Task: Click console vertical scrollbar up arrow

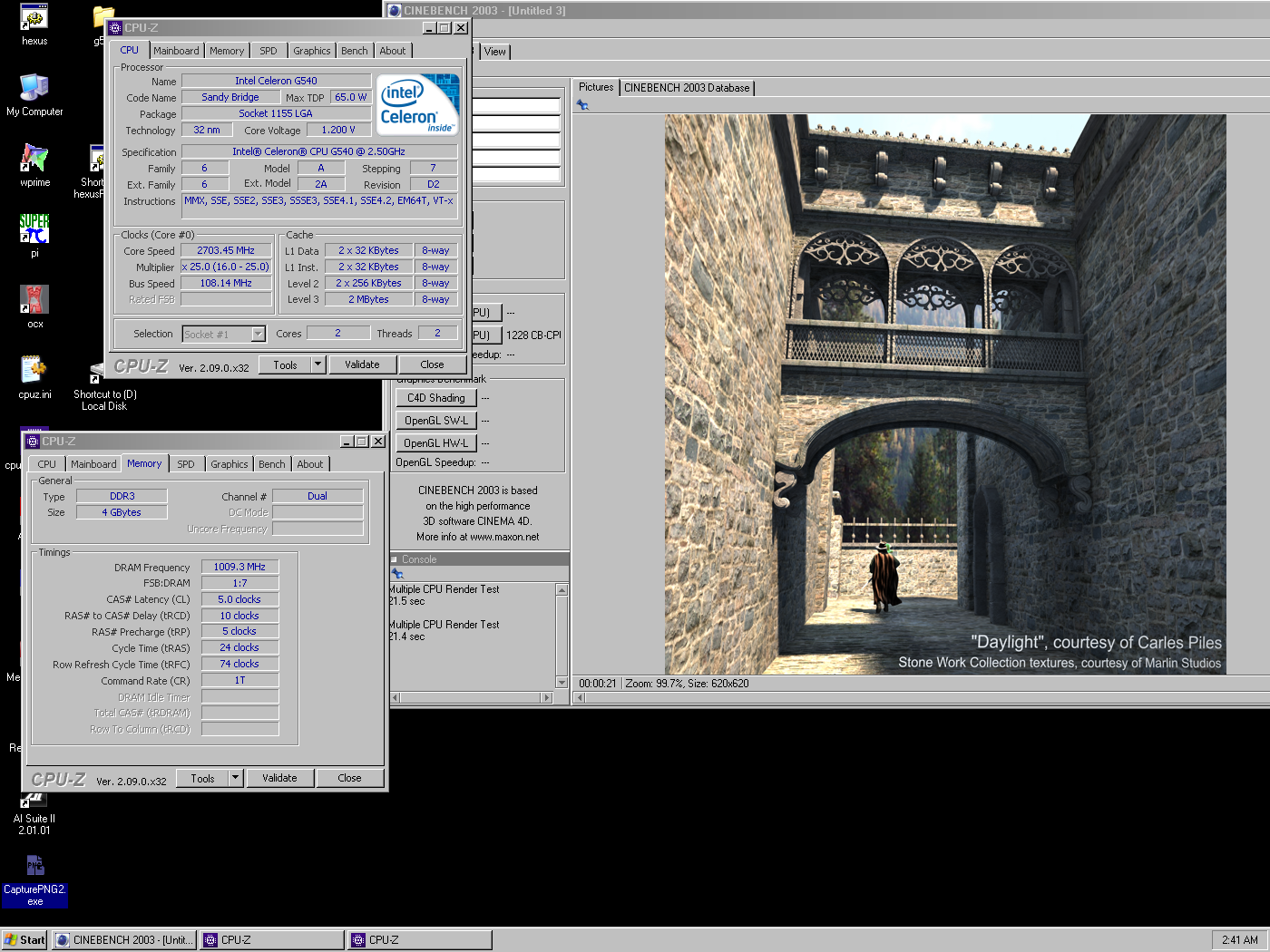Action: click(562, 590)
